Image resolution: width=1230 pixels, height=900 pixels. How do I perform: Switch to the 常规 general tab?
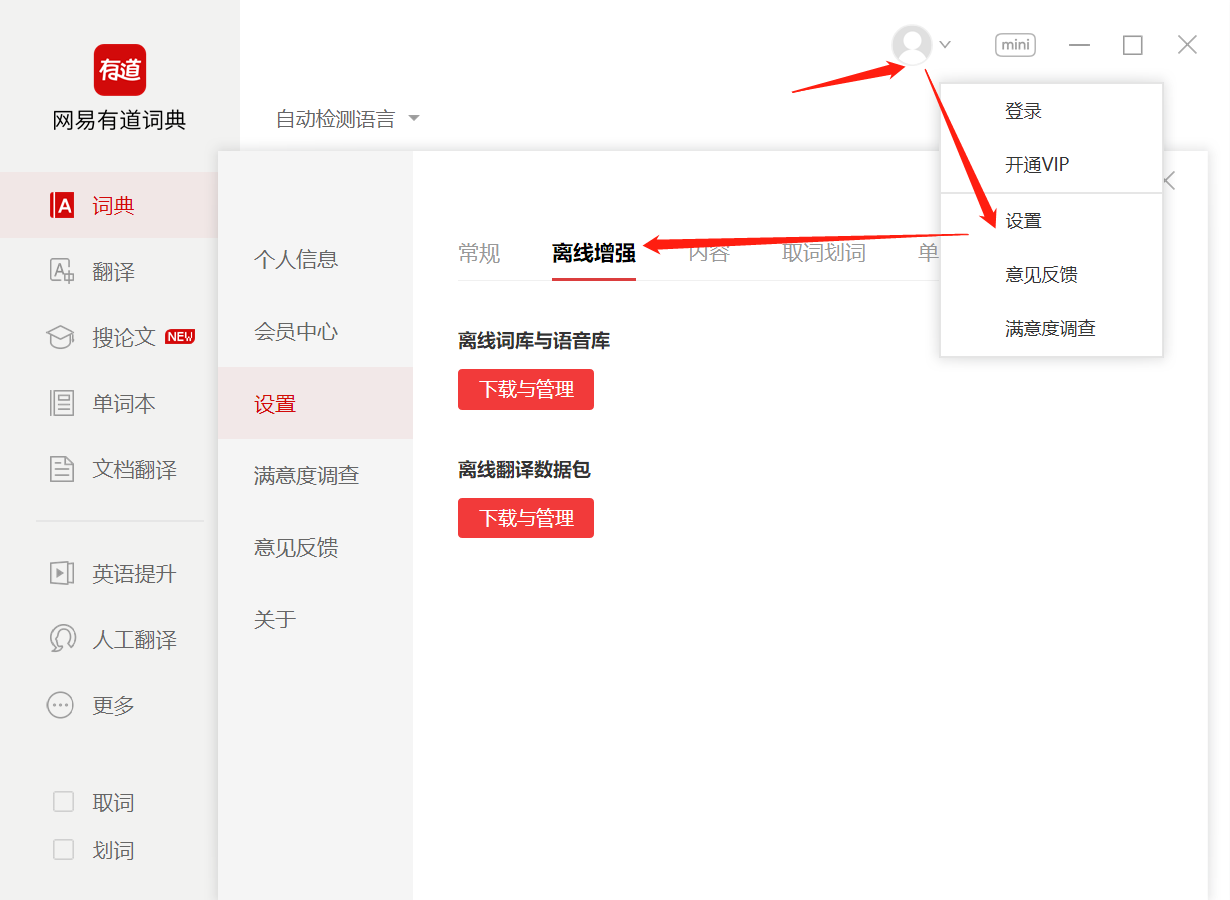(479, 254)
